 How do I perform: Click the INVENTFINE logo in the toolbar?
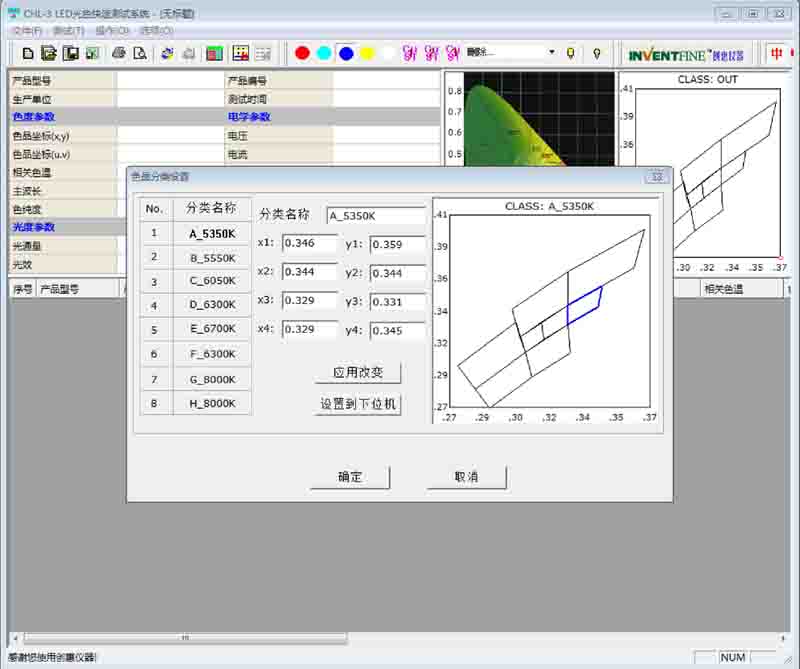pos(686,55)
